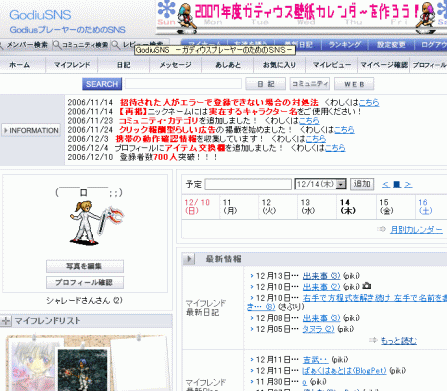The height and width of the screenshot is (391, 447).
Task: Open 12月11日 blog entry 吉武‥
Action: [x=315, y=360]
